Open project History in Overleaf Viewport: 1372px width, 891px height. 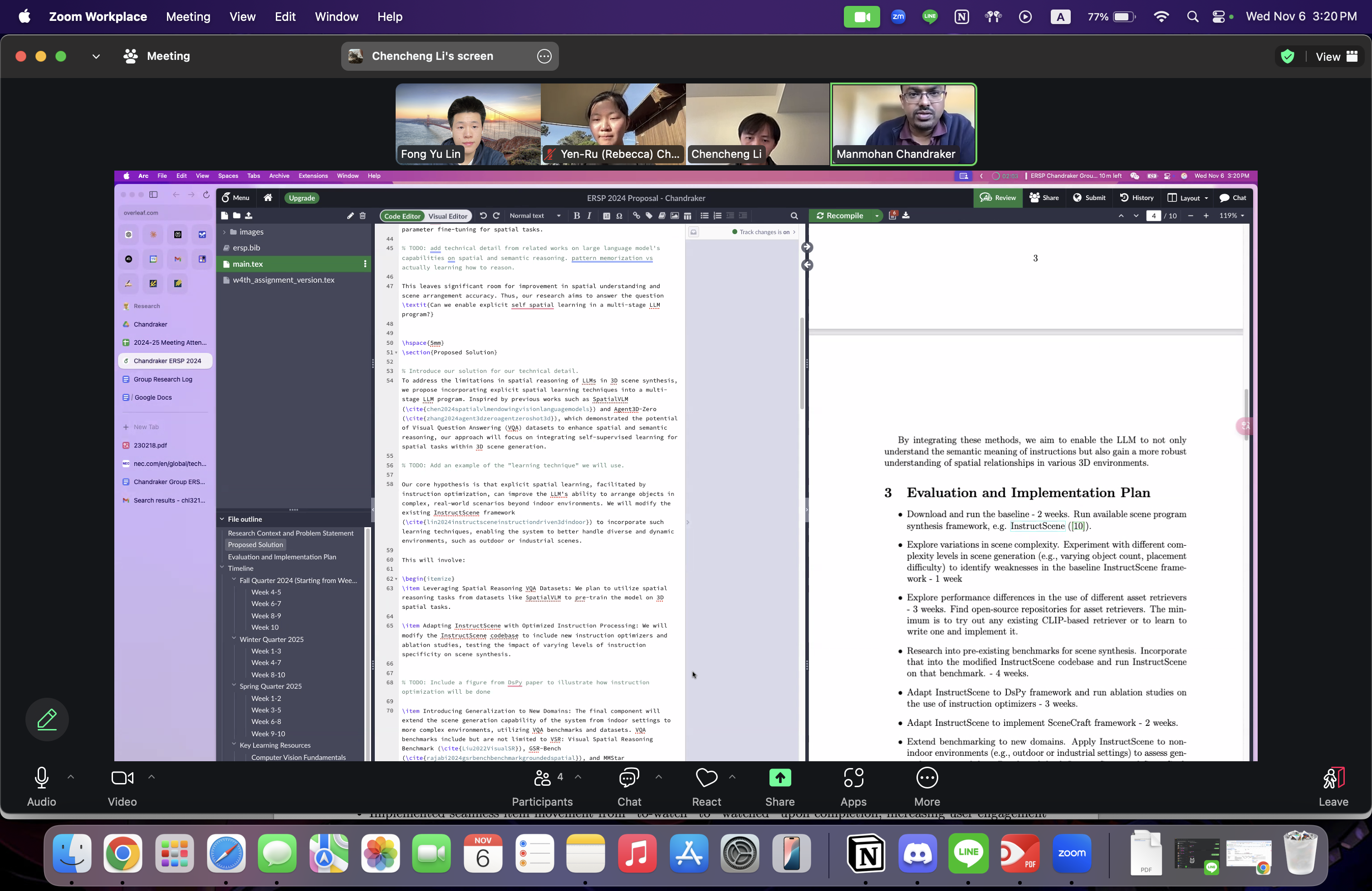coord(1136,198)
